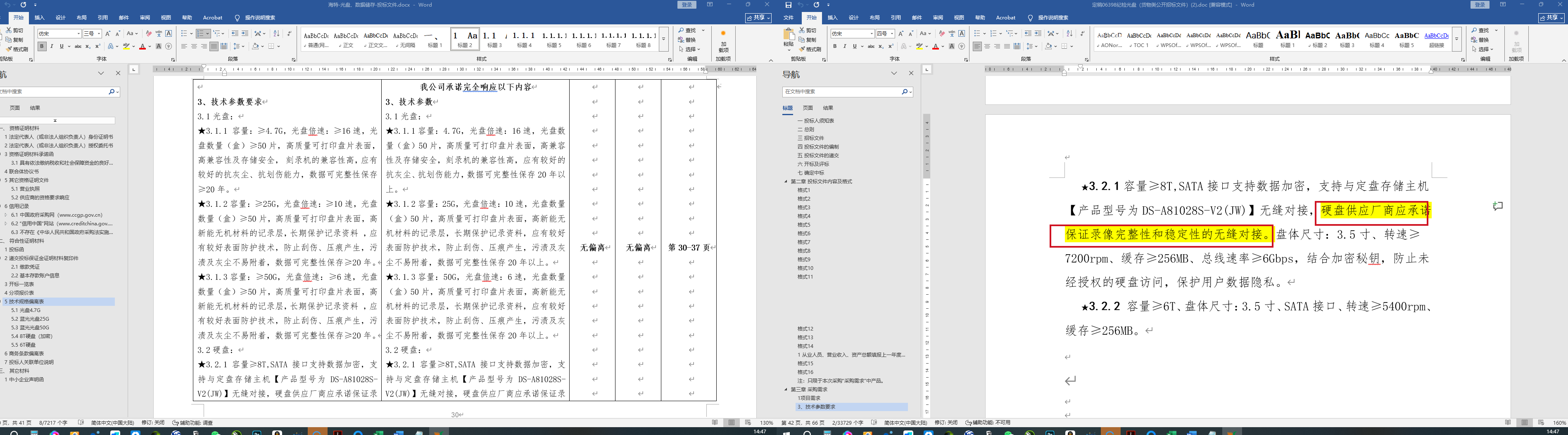Click the yellow highlight color in right window
The width and height of the screenshot is (1568, 435).
point(919,46)
